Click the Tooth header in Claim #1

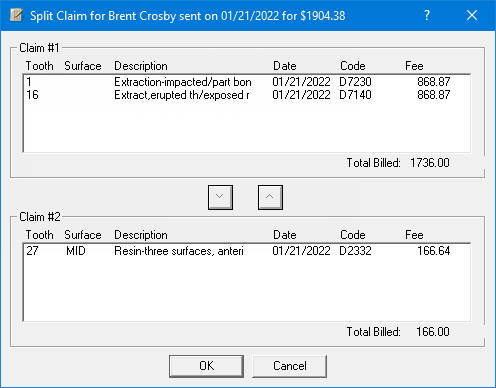pos(39,66)
